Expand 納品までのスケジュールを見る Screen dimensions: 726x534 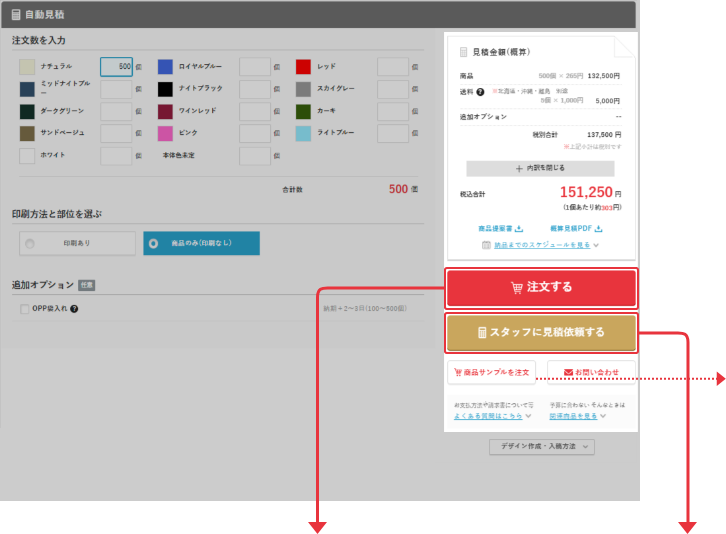click(x=540, y=244)
